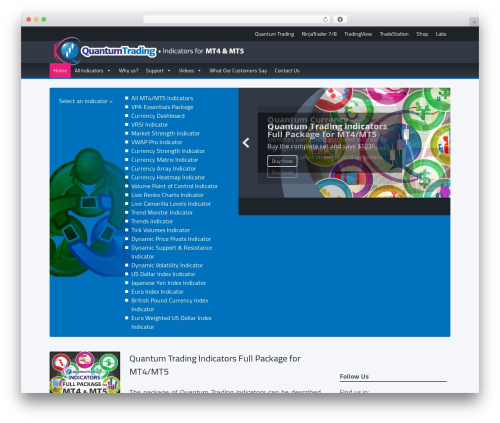Open Trends Indicator link
Image resolution: width=500 pixels, height=423 pixels.
click(152, 221)
